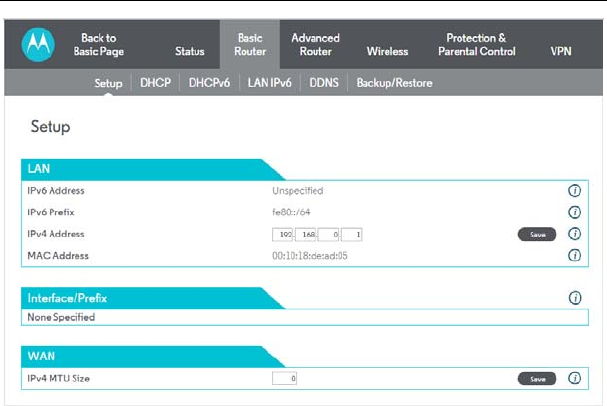Click the fourth IPv4 octet field 1
Screen dimensions: 607x406
[352, 235]
